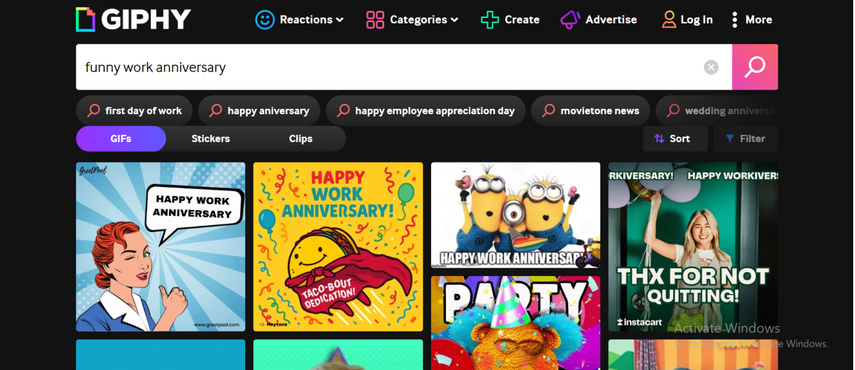Select 'happy employee appreciation day' suggestion

pyautogui.click(x=425, y=111)
